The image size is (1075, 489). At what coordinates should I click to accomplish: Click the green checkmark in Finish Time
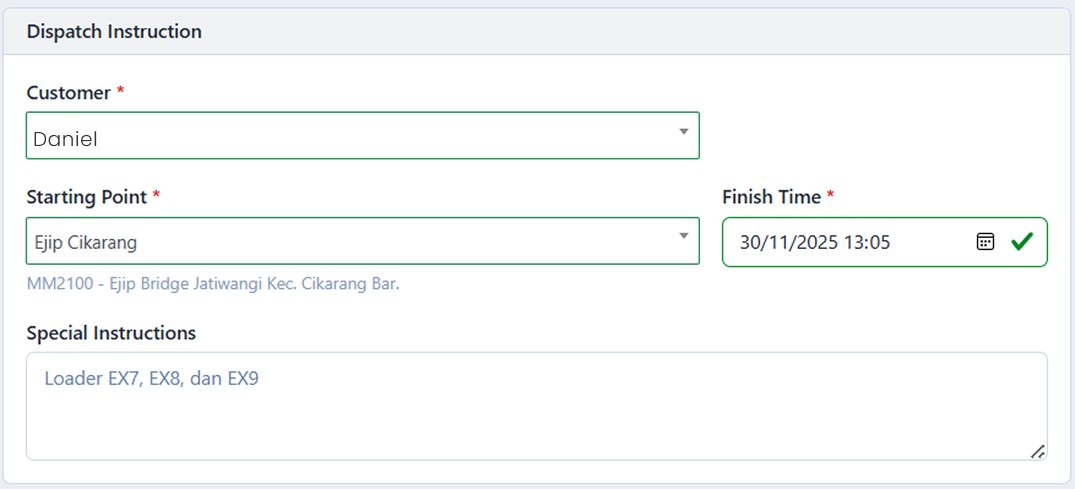(x=1021, y=242)
